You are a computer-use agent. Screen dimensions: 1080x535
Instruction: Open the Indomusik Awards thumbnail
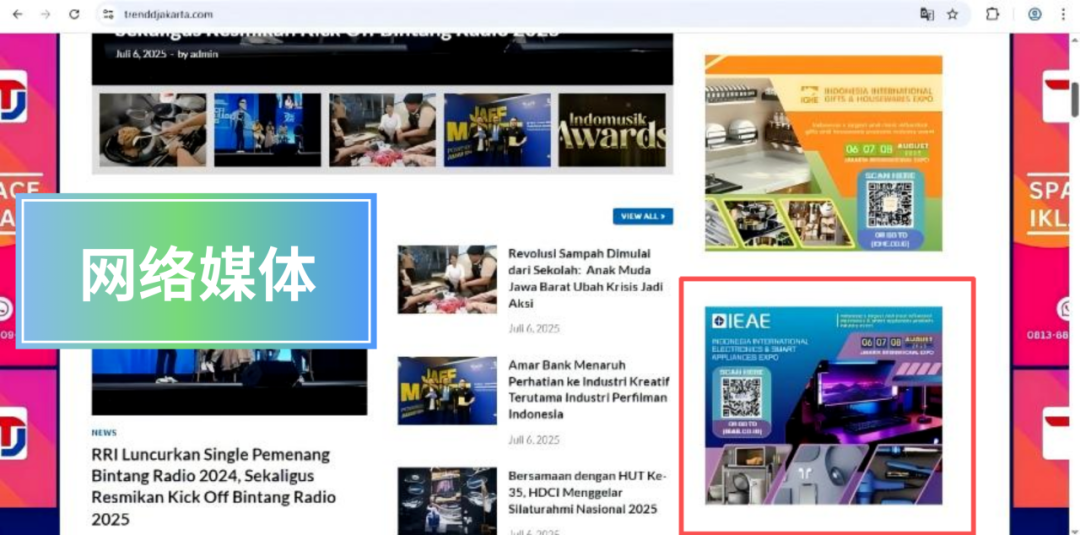coord(612,130)
